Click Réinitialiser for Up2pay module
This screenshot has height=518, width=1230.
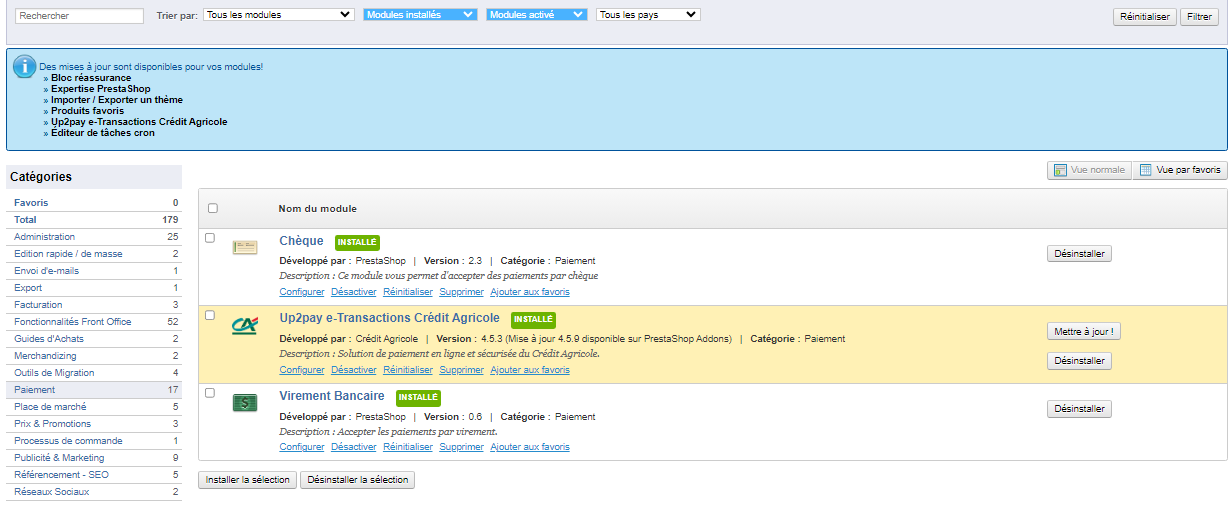click(x=408, y=370)
